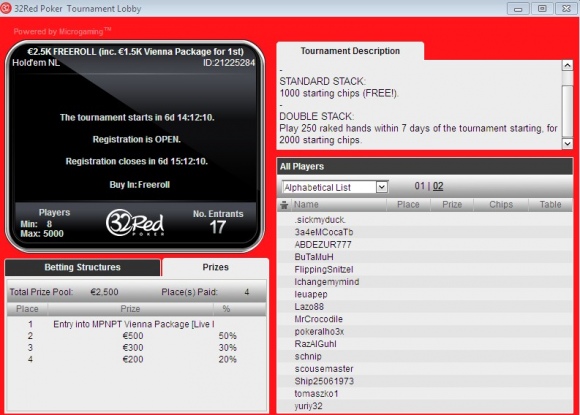580x415 pixels.
Task: Click the 32Red title bar app icon
Action: click(6, 8)
